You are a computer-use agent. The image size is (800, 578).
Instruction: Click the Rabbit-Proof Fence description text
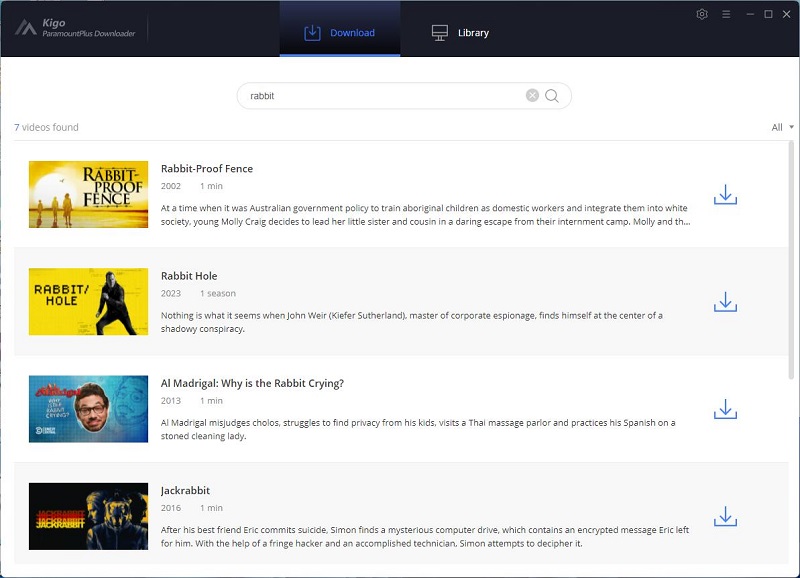coord(426,215)
